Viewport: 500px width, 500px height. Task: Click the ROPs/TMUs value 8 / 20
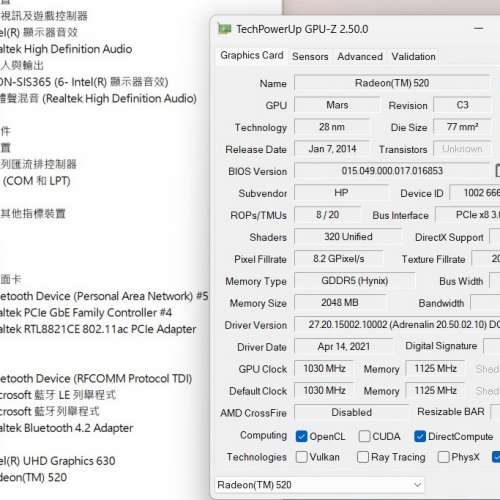pos(327,215)
